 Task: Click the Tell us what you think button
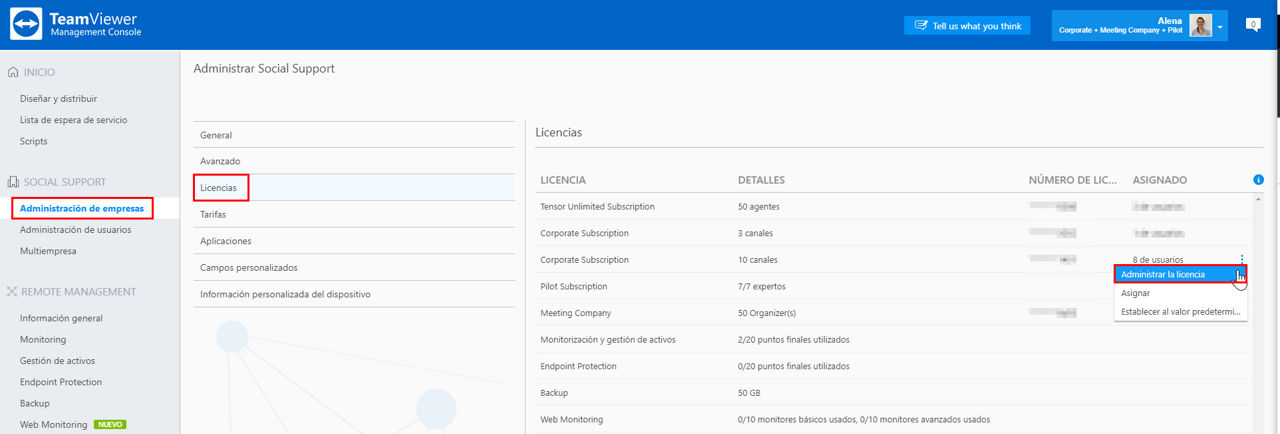pos(967,26)
